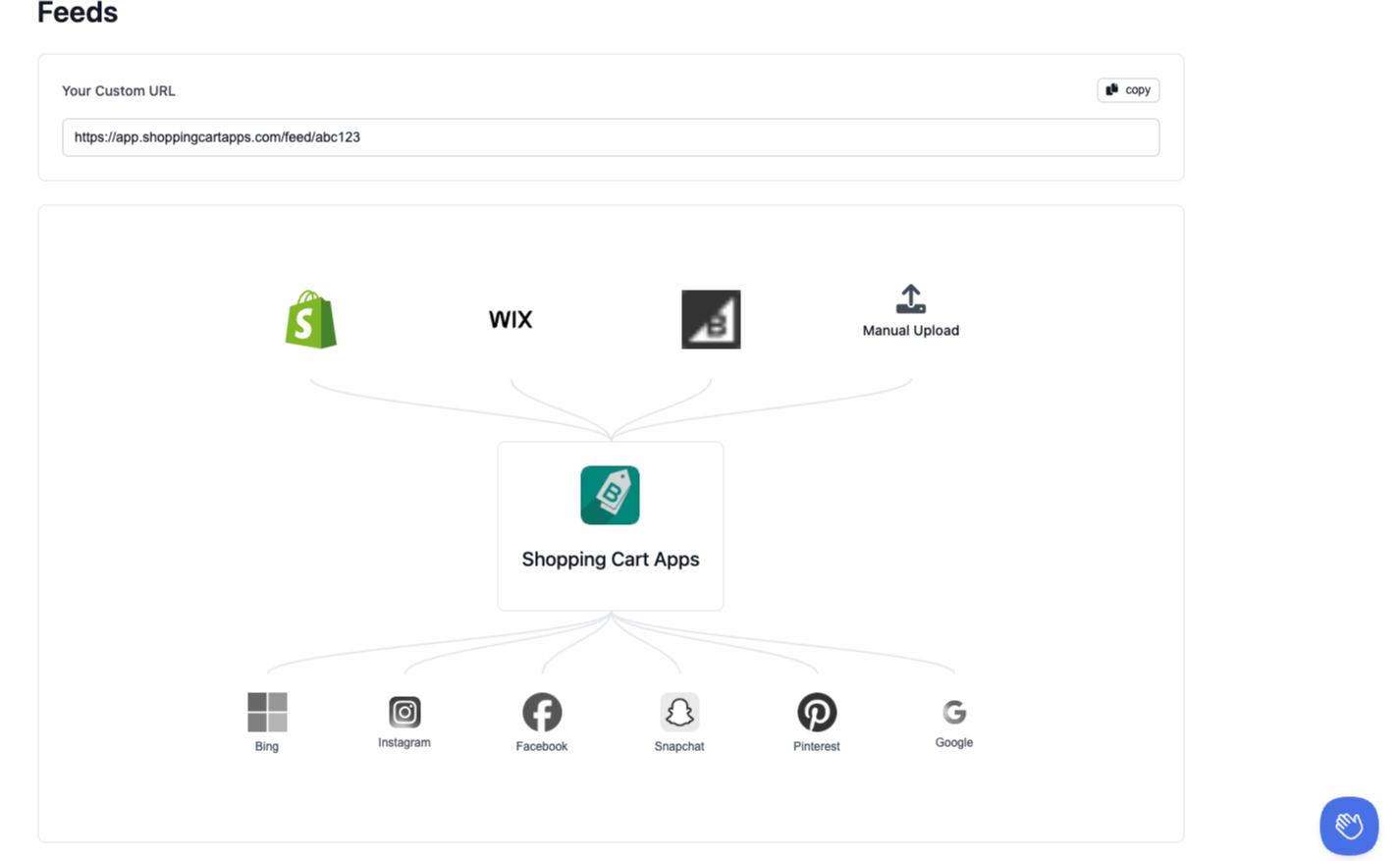Choose the BigCommerce logo icon
The width and height of the screenshot is (1400, 861).
point(711,319)
